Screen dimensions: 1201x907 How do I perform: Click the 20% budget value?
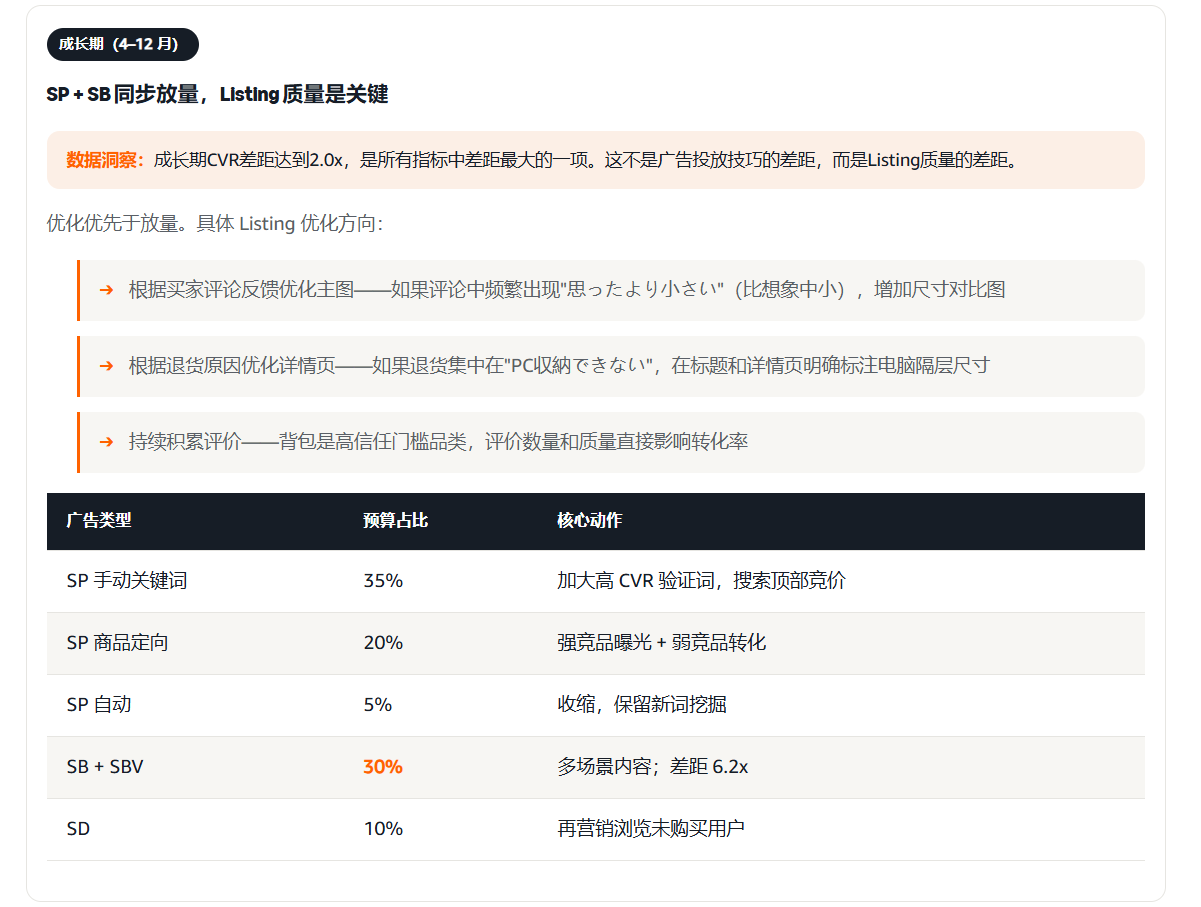point(383,643)
